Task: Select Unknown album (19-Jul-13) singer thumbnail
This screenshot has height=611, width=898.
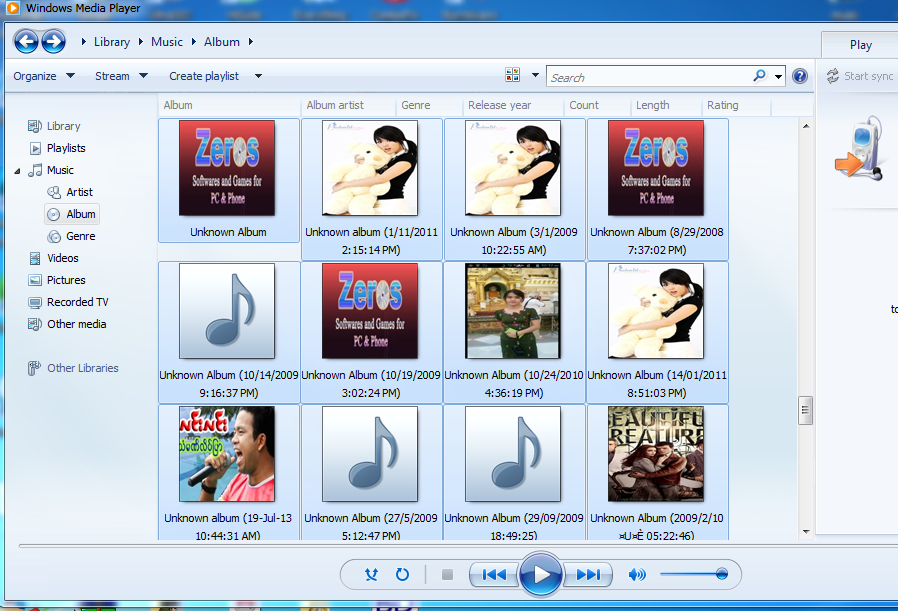Action: pyautogui.click(x=227, y=454)
